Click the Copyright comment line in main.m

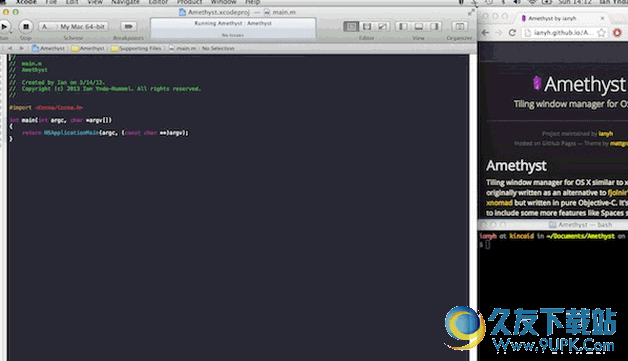[x=105, y=89]
